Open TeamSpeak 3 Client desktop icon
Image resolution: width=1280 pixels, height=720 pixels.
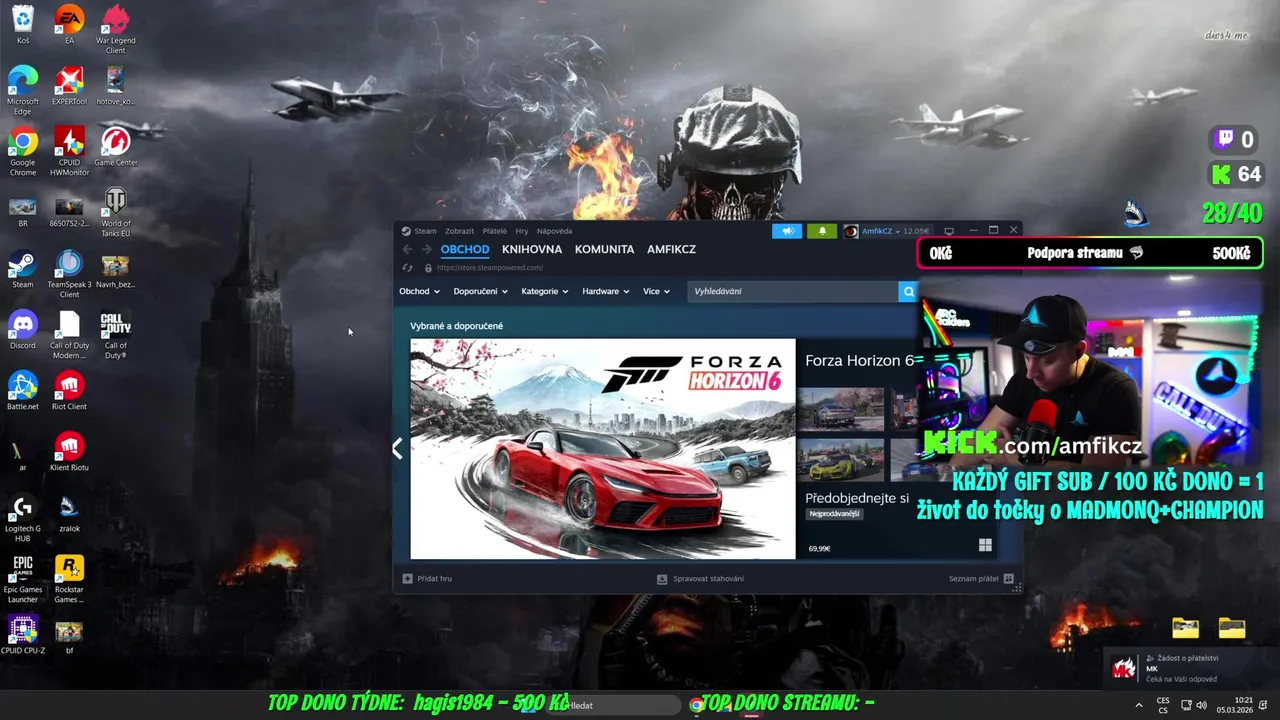coord(69,274)
